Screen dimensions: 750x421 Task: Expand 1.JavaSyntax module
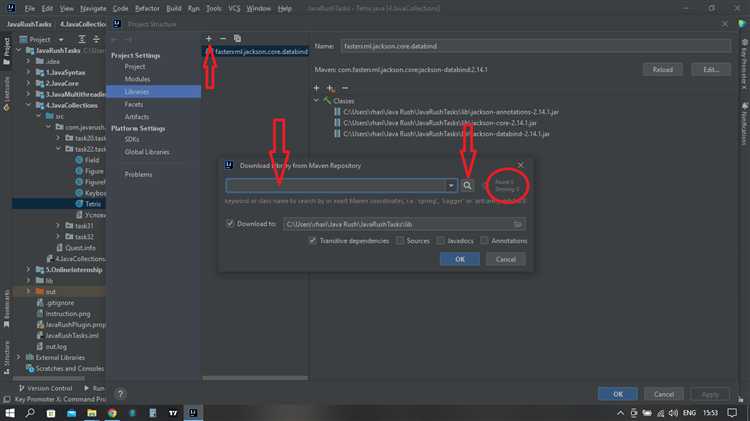click(x=28, y=72)
